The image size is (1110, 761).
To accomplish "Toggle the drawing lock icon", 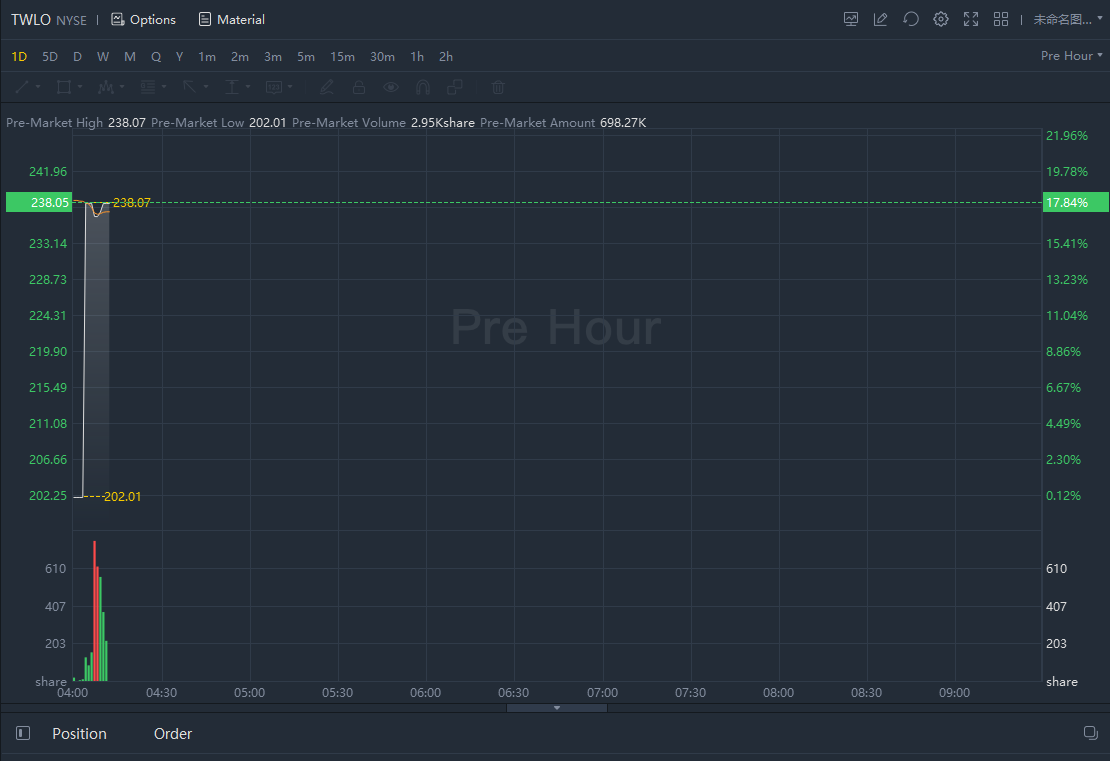I will [359, 87].
